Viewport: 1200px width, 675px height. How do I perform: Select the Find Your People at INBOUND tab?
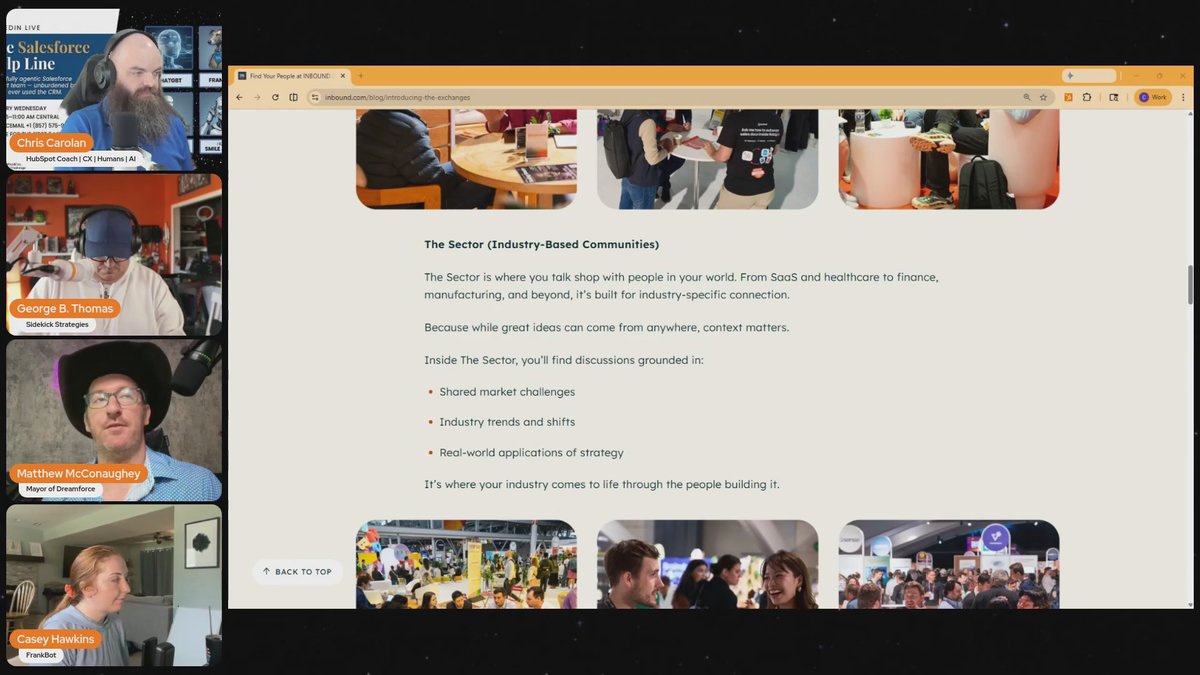pyautogui.click(x=290, y=76)
